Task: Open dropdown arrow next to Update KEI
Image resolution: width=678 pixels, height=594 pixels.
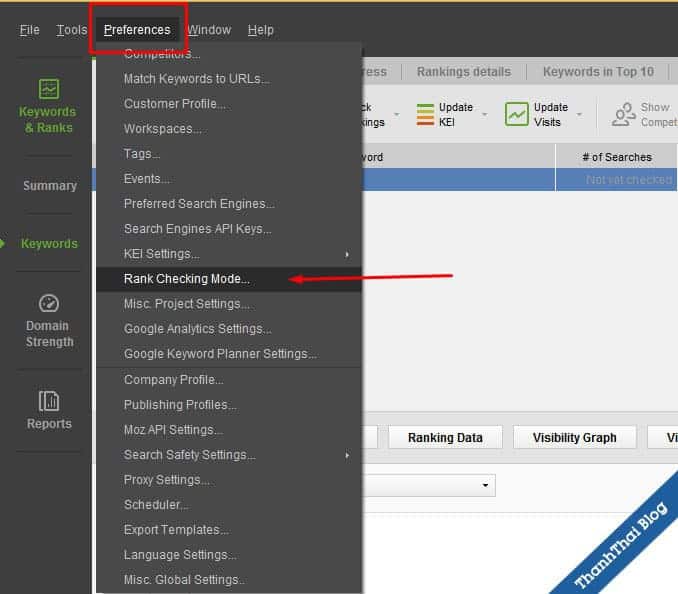Action: click(485, 115)
